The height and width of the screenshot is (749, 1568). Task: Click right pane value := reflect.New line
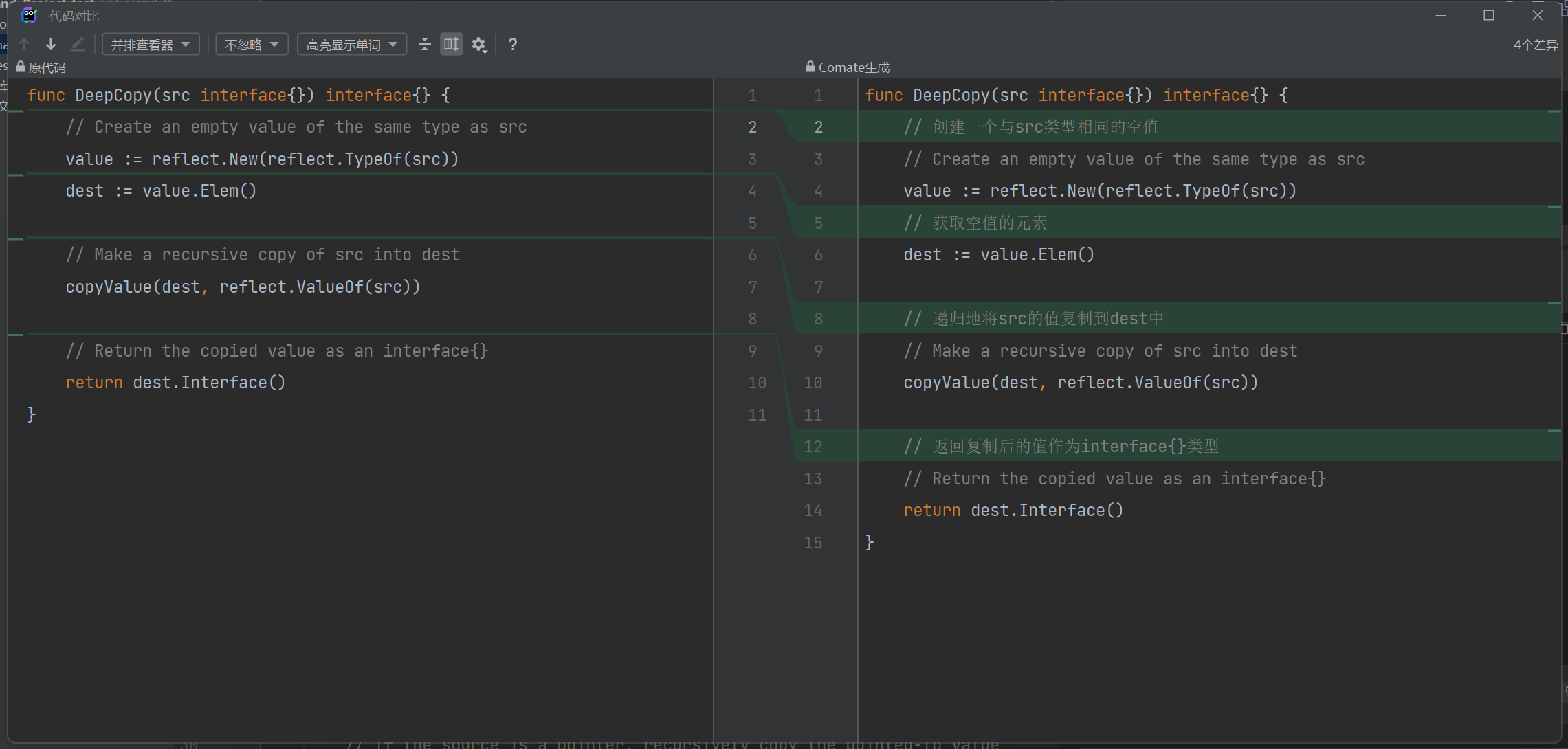point(1100,190)
